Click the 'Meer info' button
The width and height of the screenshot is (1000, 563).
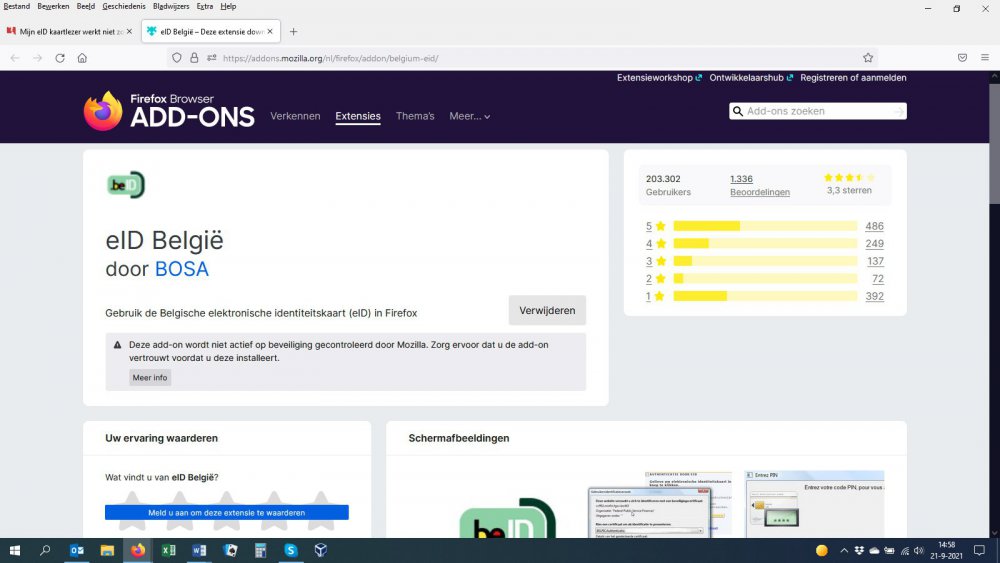coord(150,377)
